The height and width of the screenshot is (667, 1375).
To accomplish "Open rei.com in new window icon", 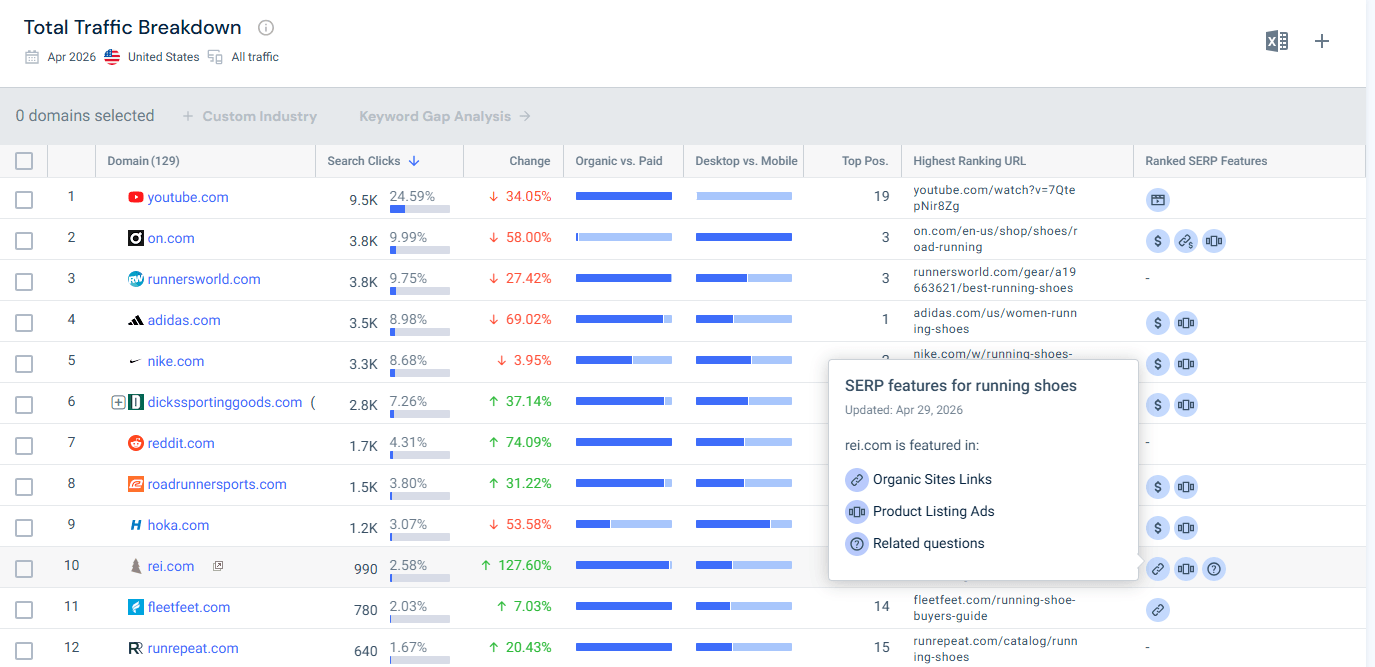I will (x=218, y=566).
